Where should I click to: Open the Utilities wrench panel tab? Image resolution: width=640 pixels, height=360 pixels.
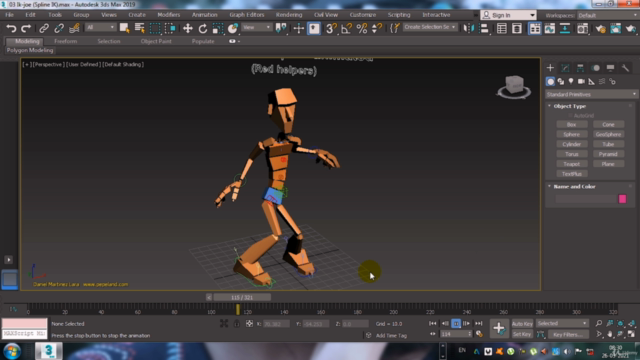[625, 68]
